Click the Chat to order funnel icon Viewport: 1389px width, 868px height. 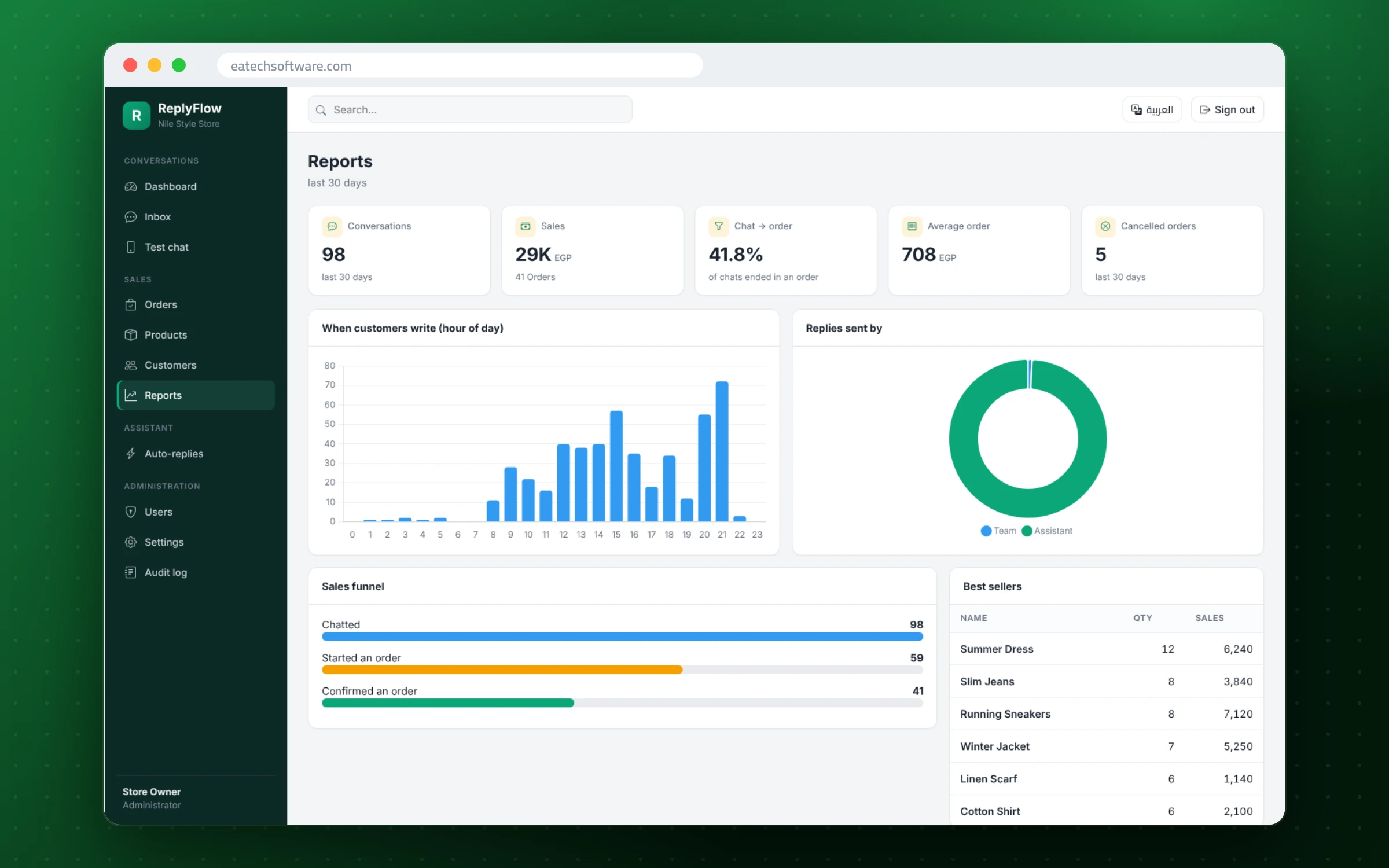coord(719,226)
